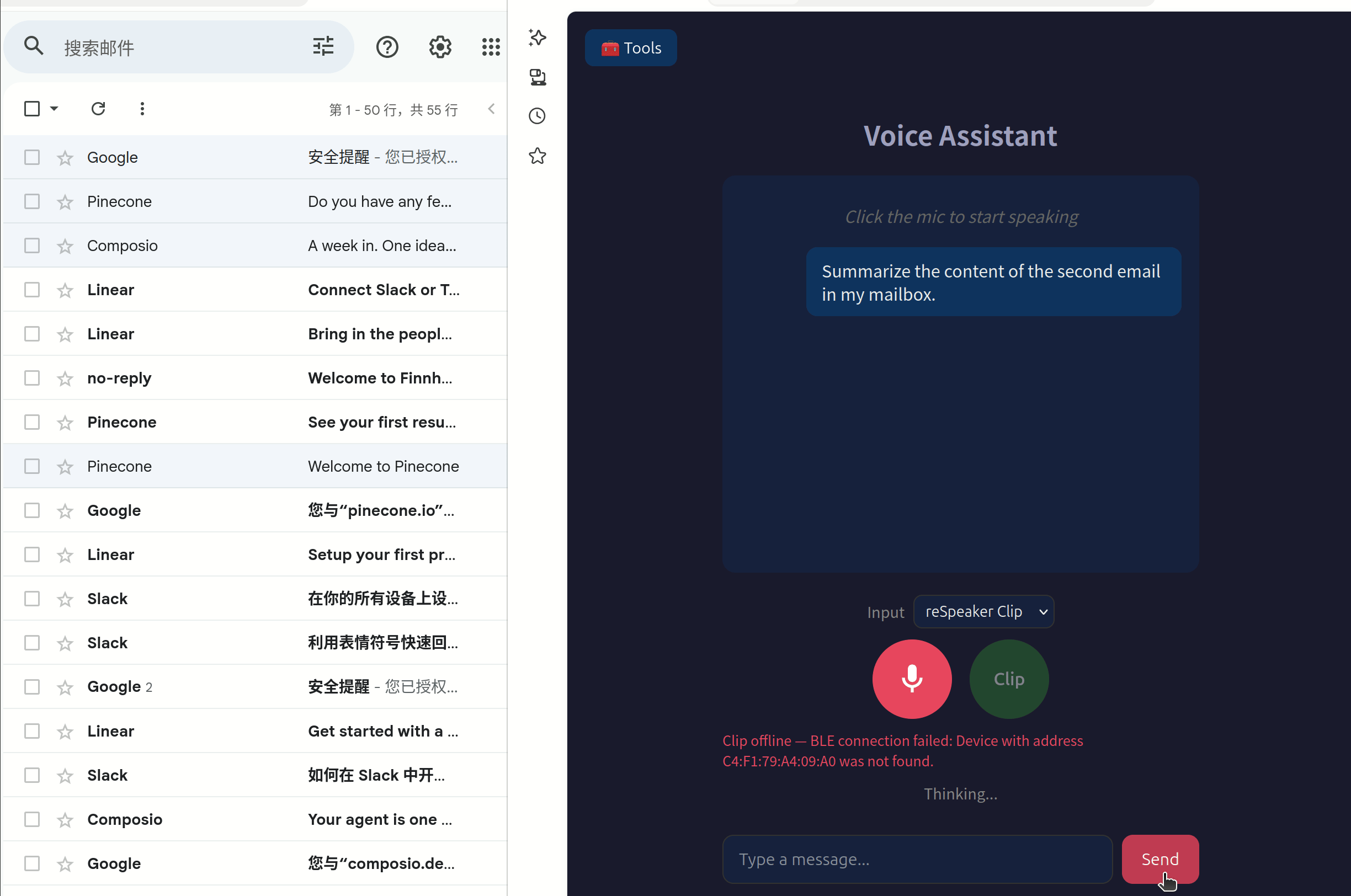Open Gmail settings gear
1351x896 pixels.
click(x=440, y=47)
